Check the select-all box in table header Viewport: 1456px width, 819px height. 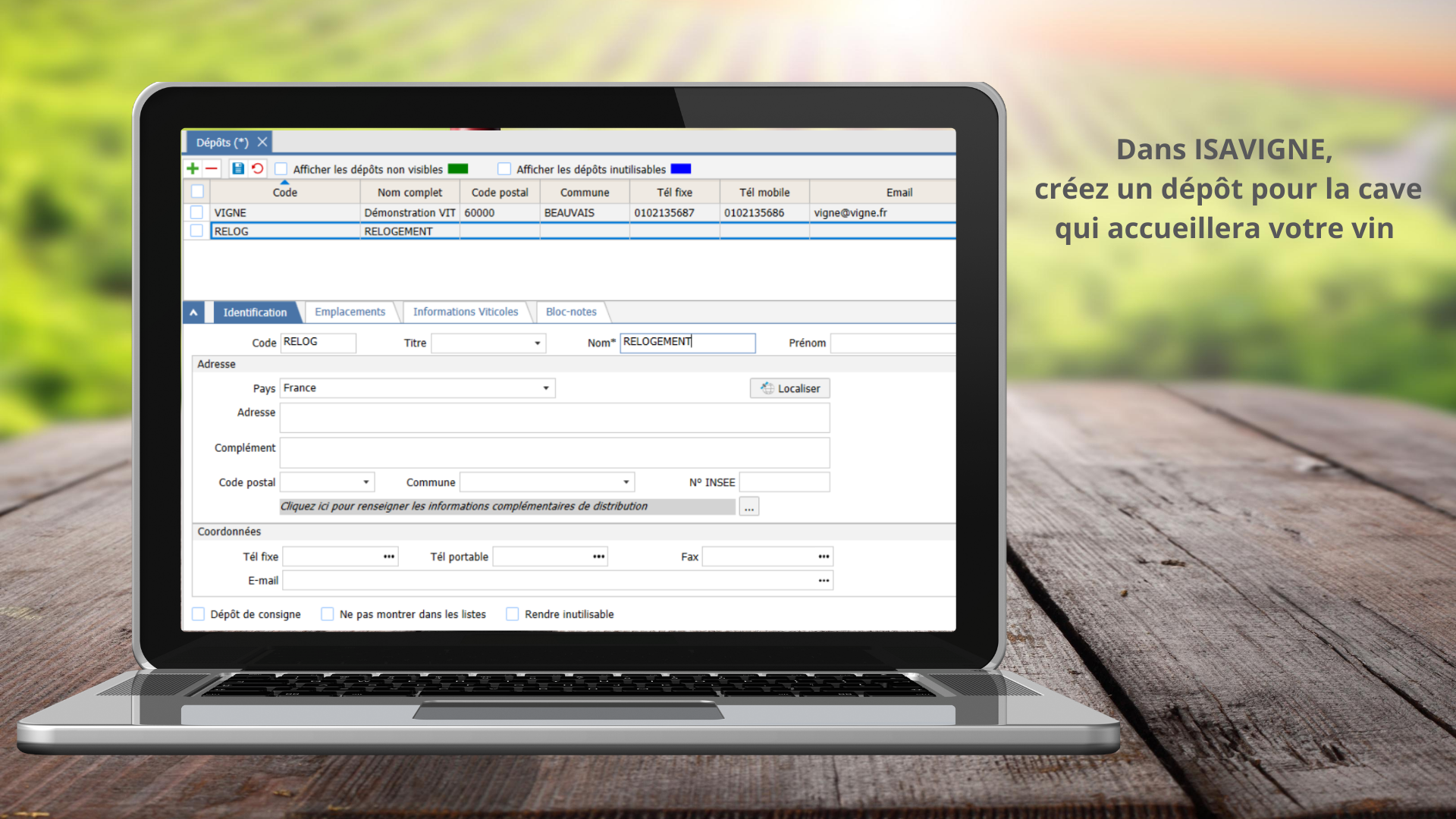click(197, 192)
